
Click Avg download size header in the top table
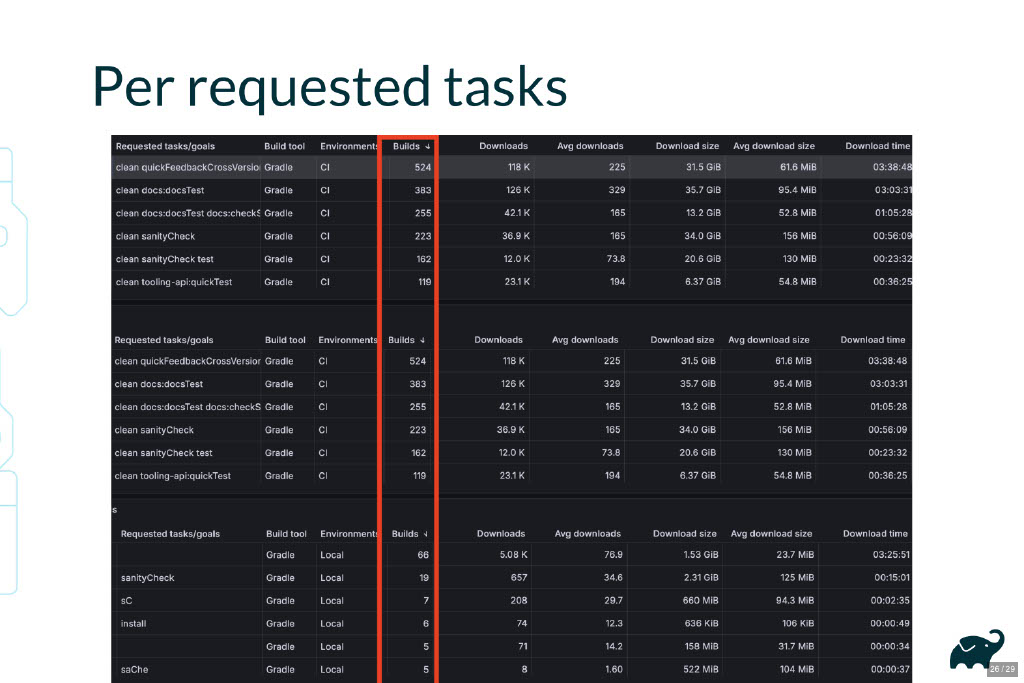click(774, 146)
